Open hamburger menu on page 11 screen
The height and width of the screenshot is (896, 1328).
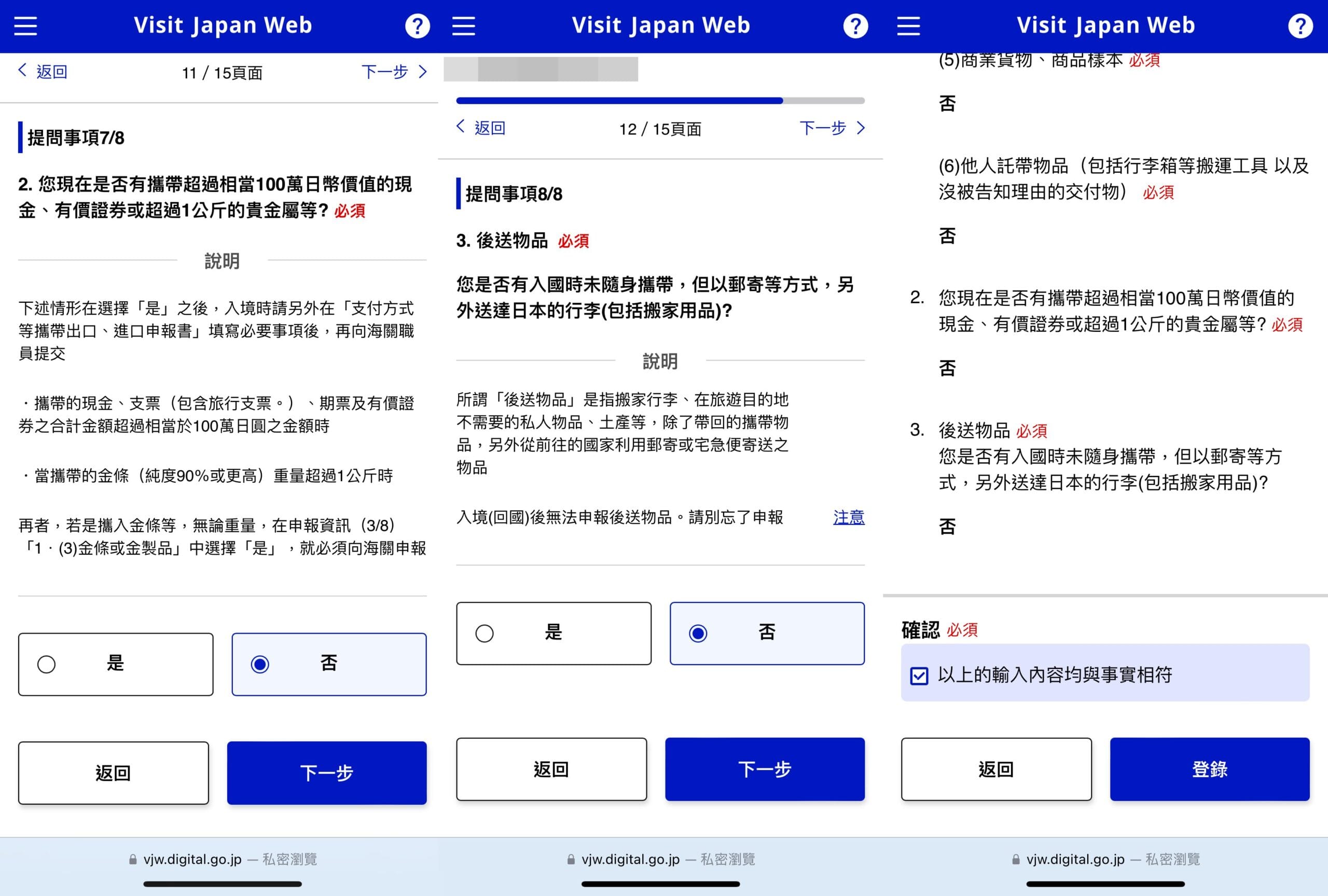coord(26,26)
